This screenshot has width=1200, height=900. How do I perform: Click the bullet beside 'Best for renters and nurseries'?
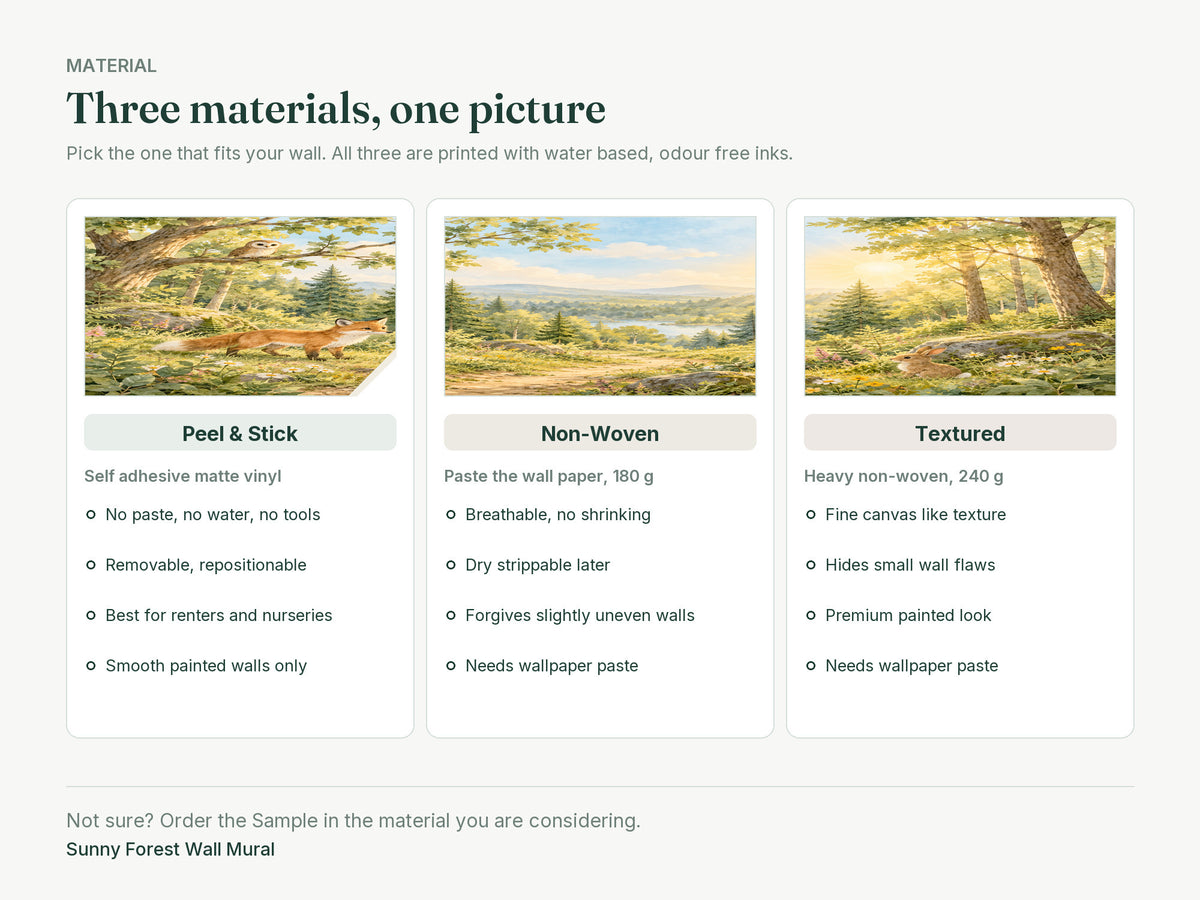click(x=91, y=615)
